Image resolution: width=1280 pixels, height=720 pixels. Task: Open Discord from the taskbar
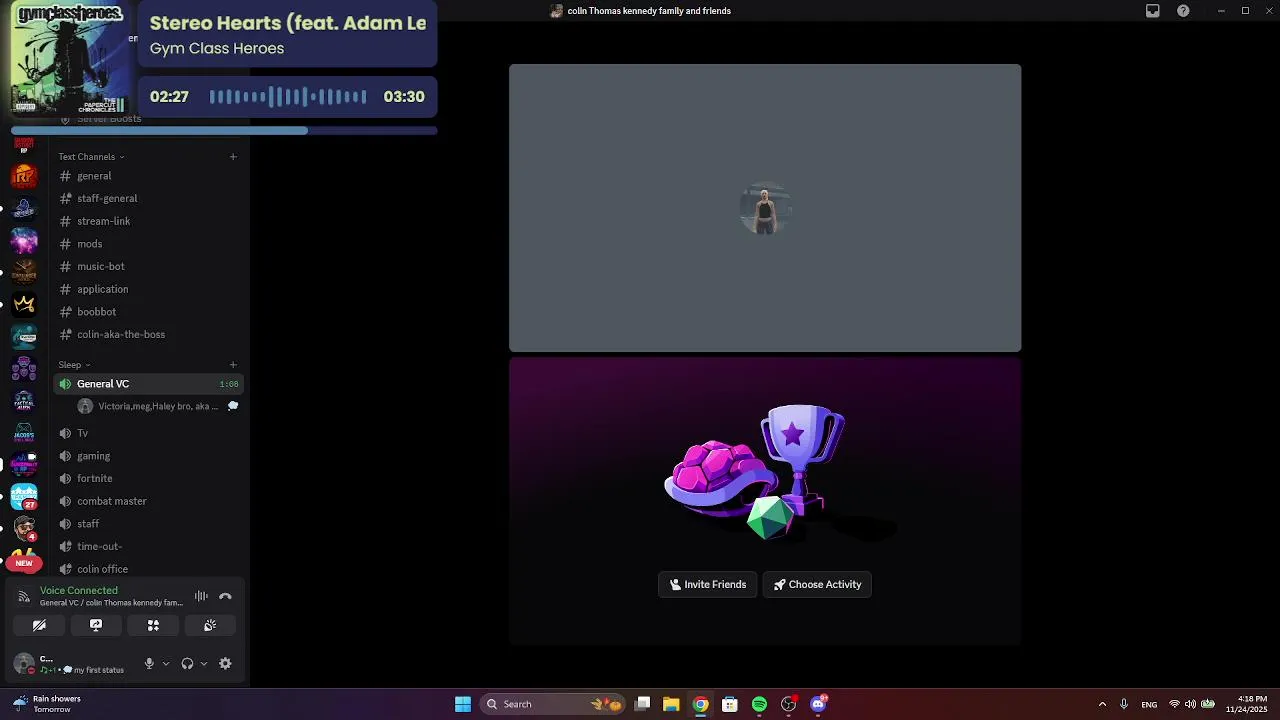coord(819,704)
